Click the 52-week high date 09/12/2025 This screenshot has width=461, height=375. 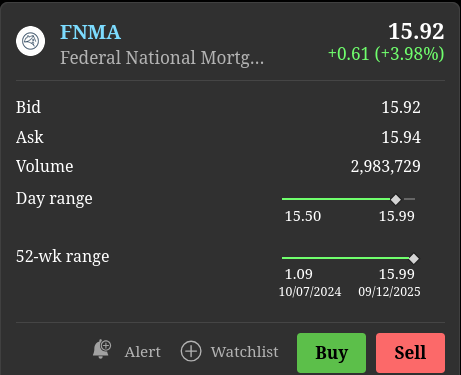tap(389, 292)
